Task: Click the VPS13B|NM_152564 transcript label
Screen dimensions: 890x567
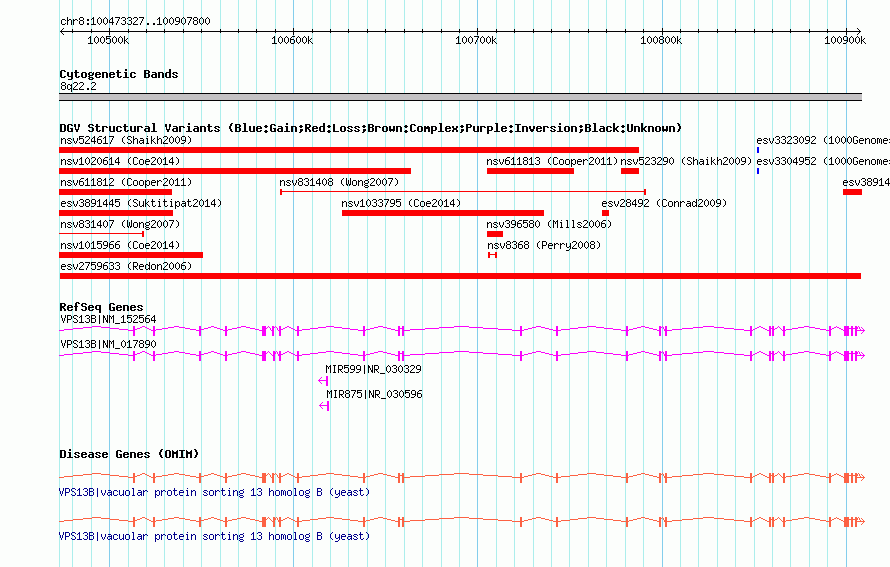Action: pos(108,319)
